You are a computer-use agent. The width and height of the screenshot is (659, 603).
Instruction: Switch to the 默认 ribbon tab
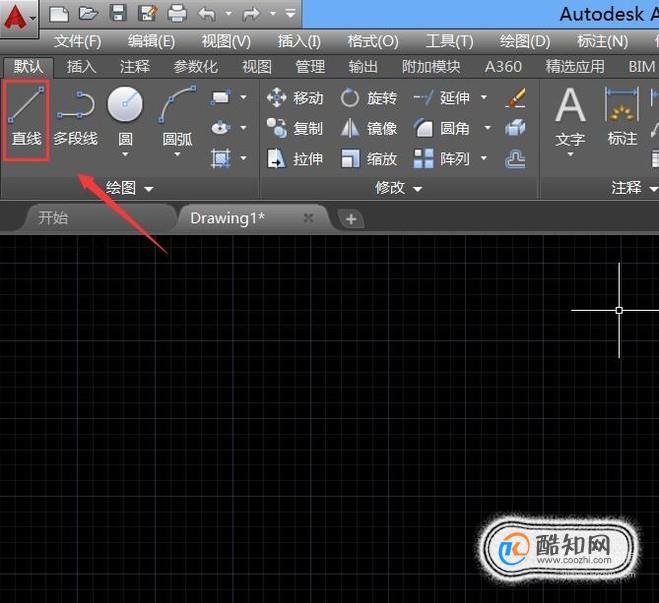[x=28, y=67]
